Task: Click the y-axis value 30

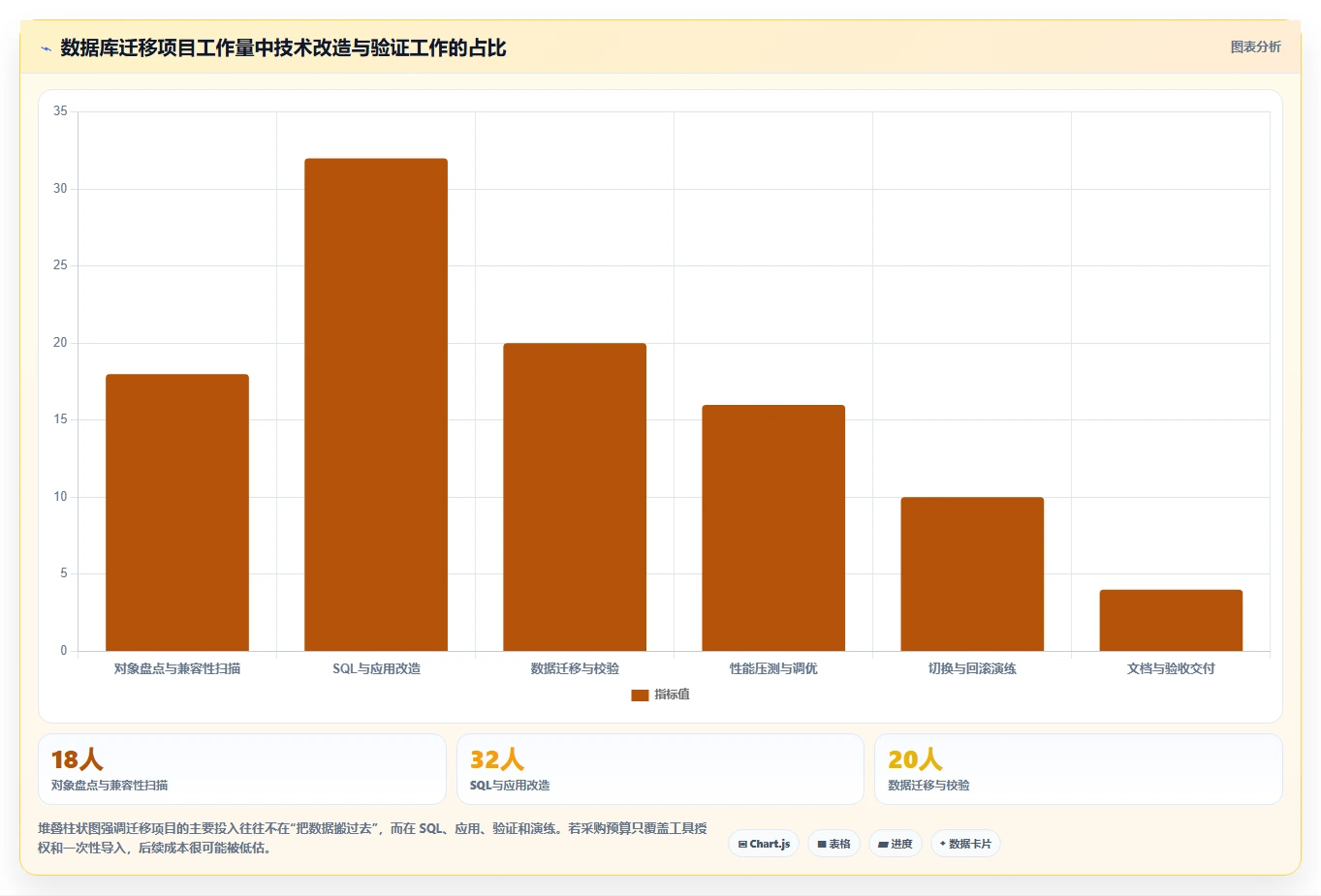Action: tap(60, 189)
